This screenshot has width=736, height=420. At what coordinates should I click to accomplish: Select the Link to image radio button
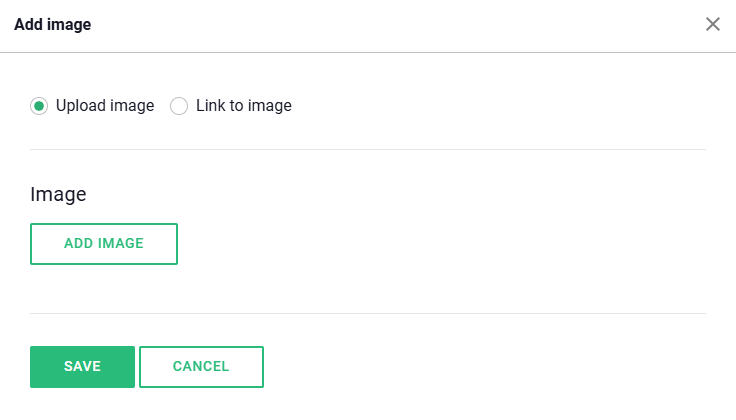[x=179, y=106]
